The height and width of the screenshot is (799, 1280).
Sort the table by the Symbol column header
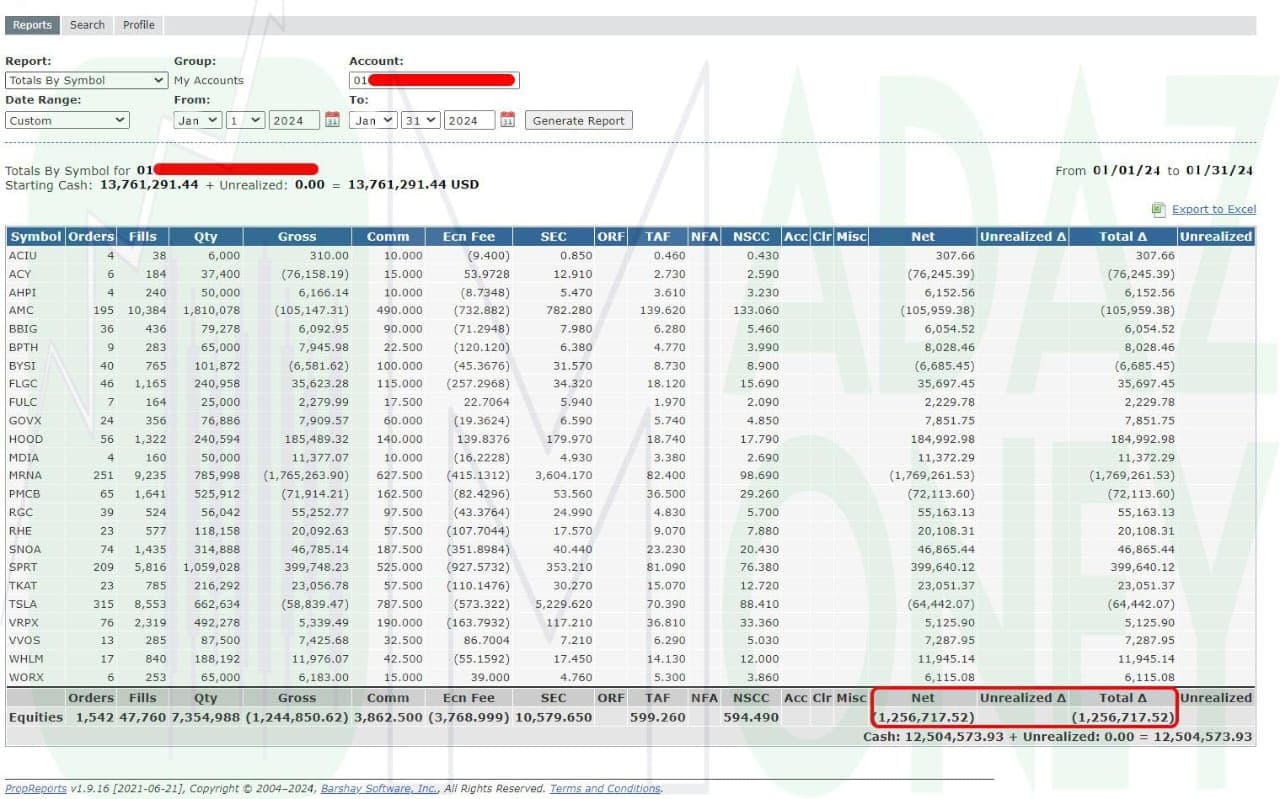tap(34, 236)
